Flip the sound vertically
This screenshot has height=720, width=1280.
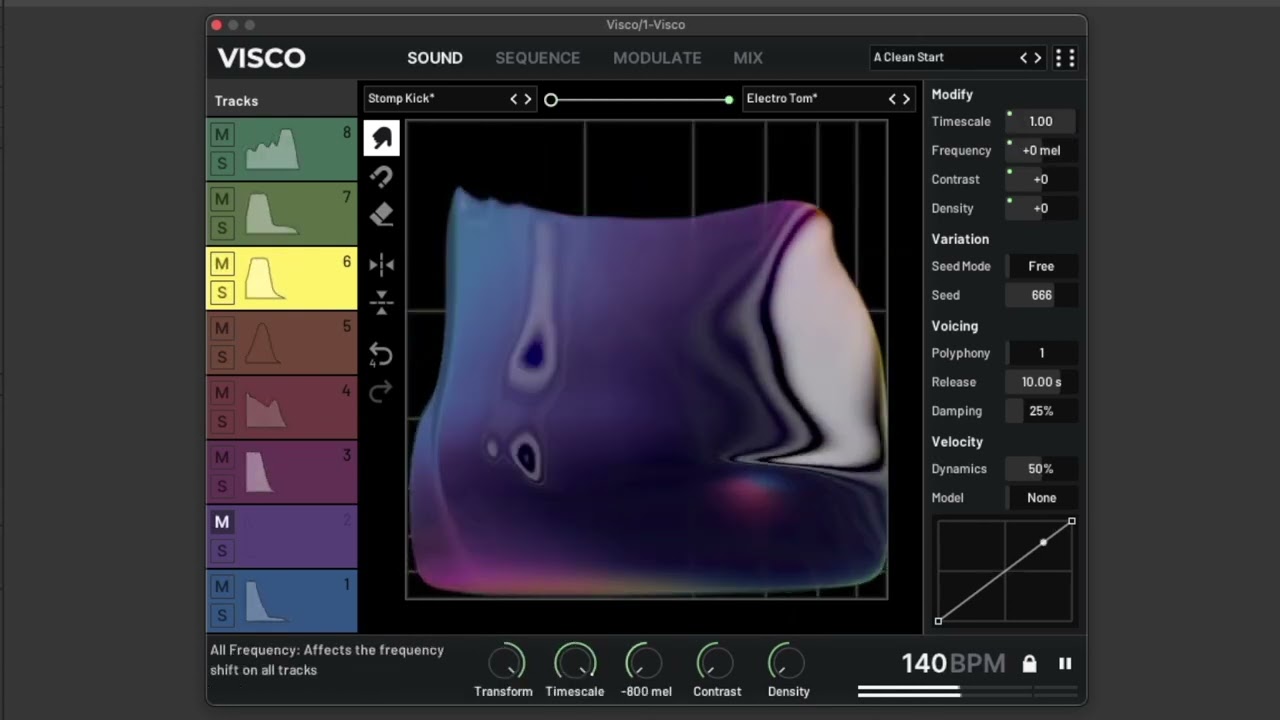point(381,302)
